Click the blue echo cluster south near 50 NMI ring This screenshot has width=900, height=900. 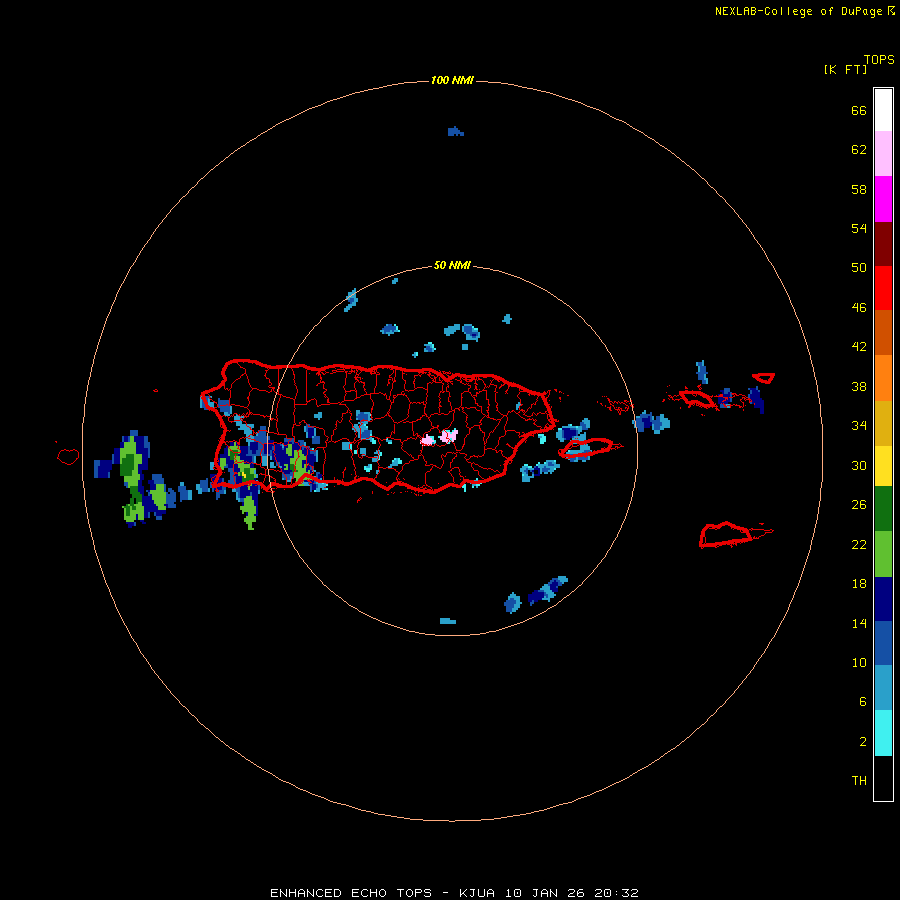tap(536, 595)
